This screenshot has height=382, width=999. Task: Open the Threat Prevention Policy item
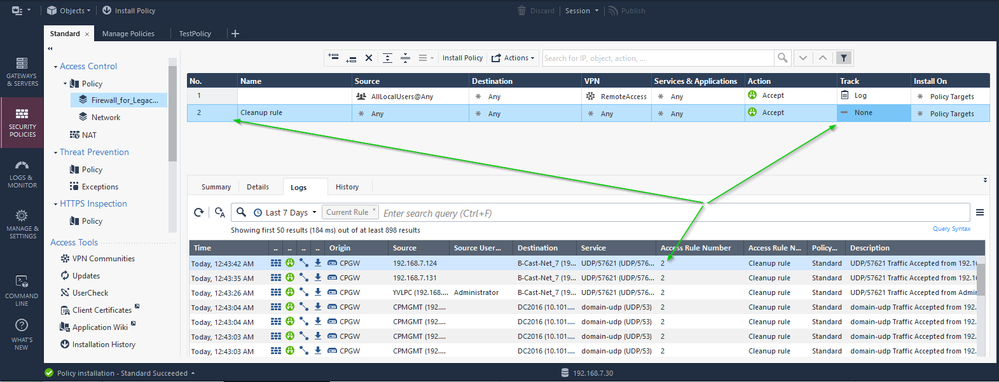pyautogui.click(x=85, y=169)
